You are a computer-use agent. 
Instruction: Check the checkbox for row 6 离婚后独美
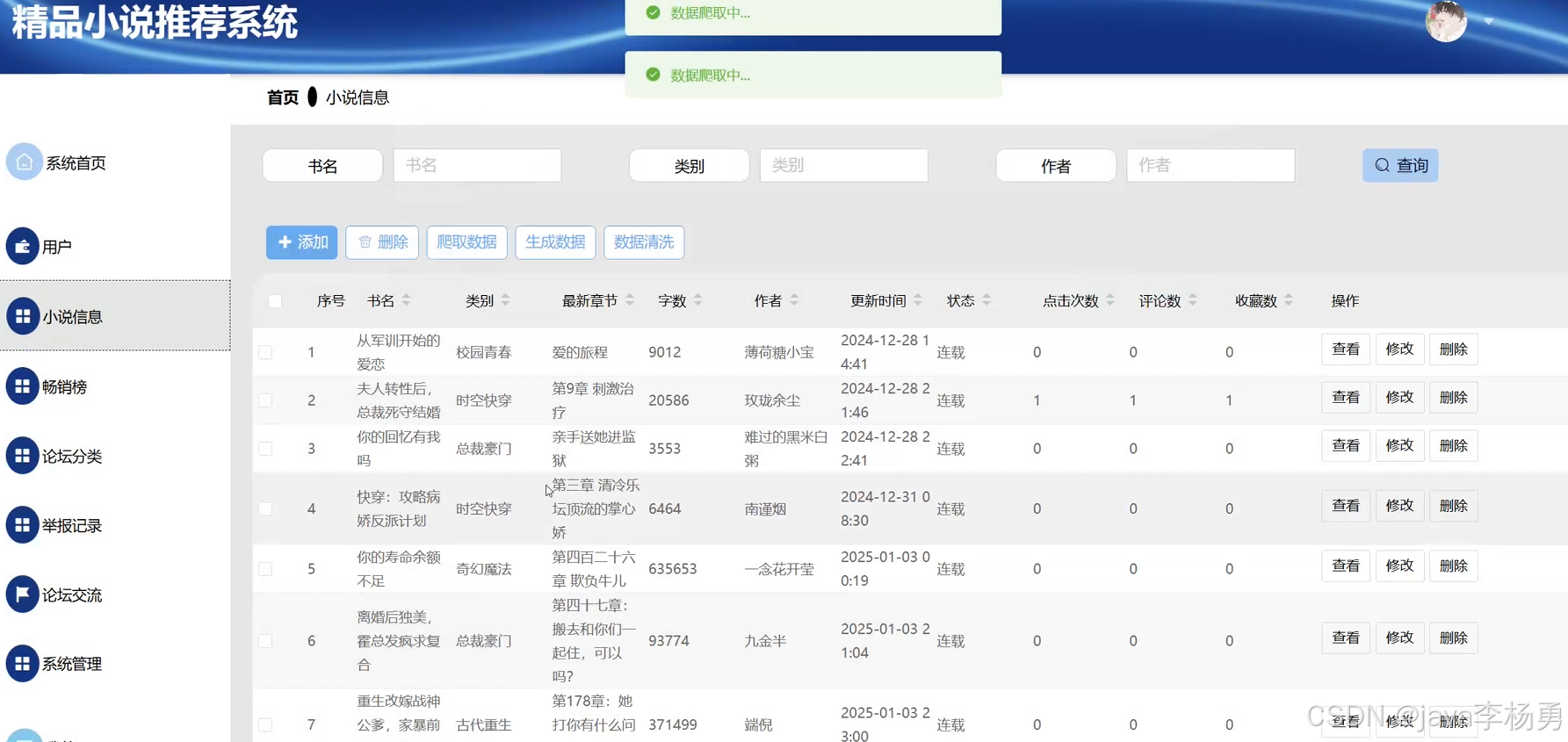(x=265, y=641)
